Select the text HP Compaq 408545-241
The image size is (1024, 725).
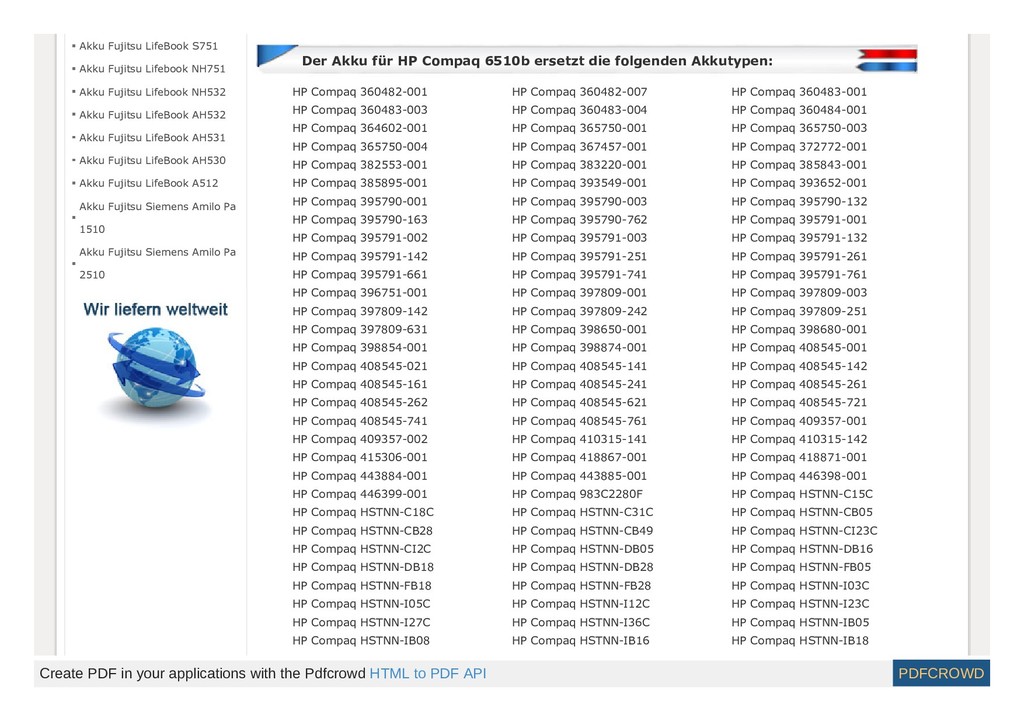click(579, 385)
